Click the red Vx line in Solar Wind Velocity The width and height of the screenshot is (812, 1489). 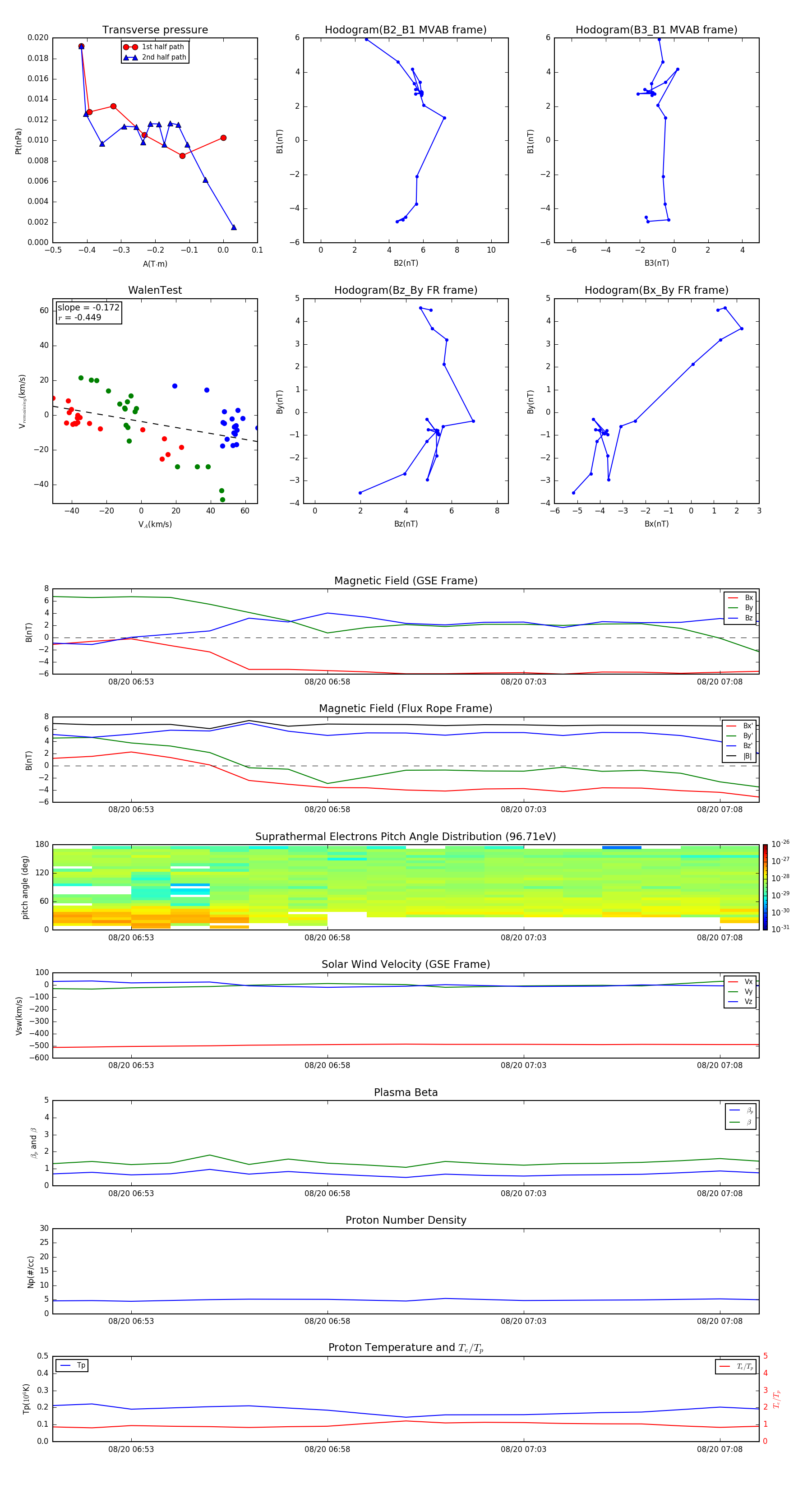pos(406,1045)
